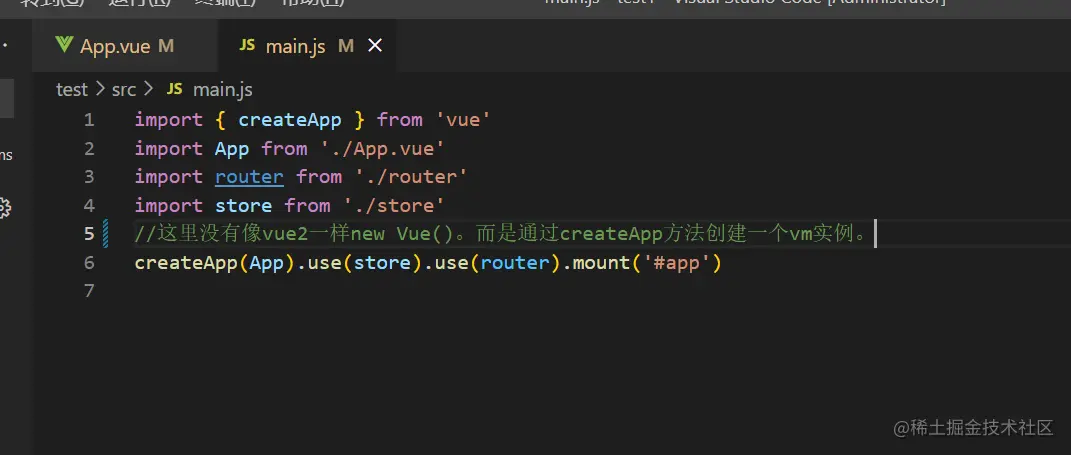Click the './router' import path string
Viewport: 1071px width, 455px height.
[x=411, y=177]
